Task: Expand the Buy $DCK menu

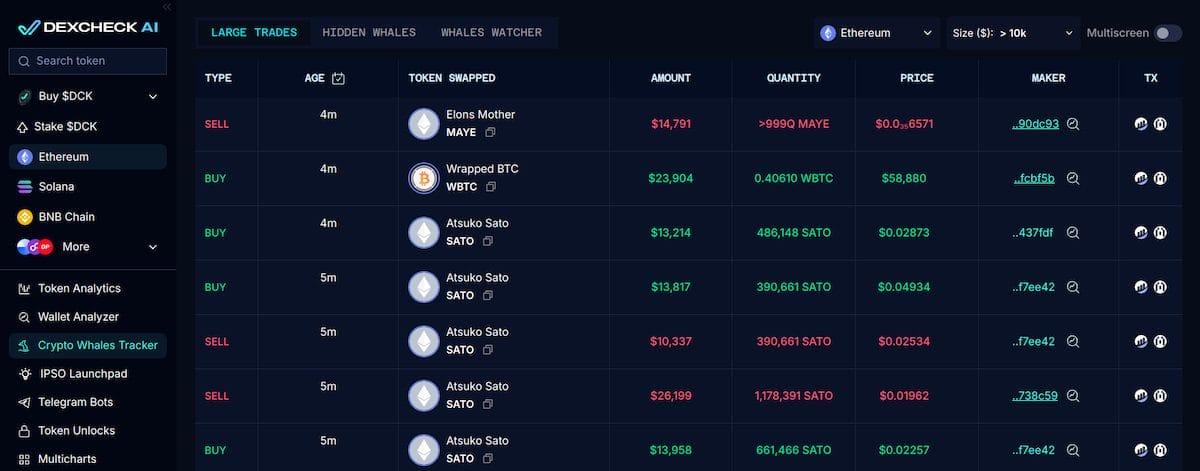Action: click(153, 97)
